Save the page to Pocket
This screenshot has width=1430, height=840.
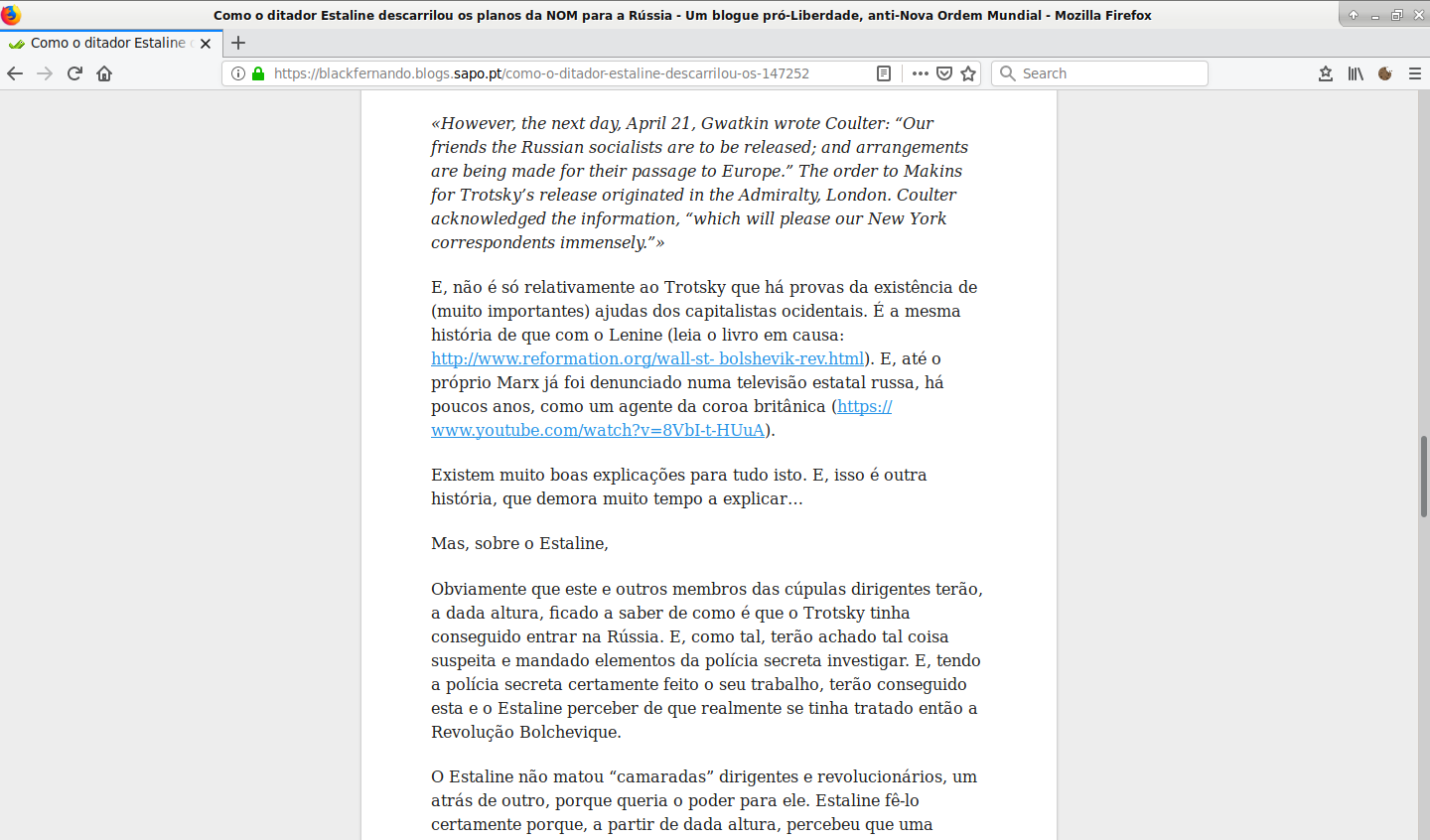point(944,73)
